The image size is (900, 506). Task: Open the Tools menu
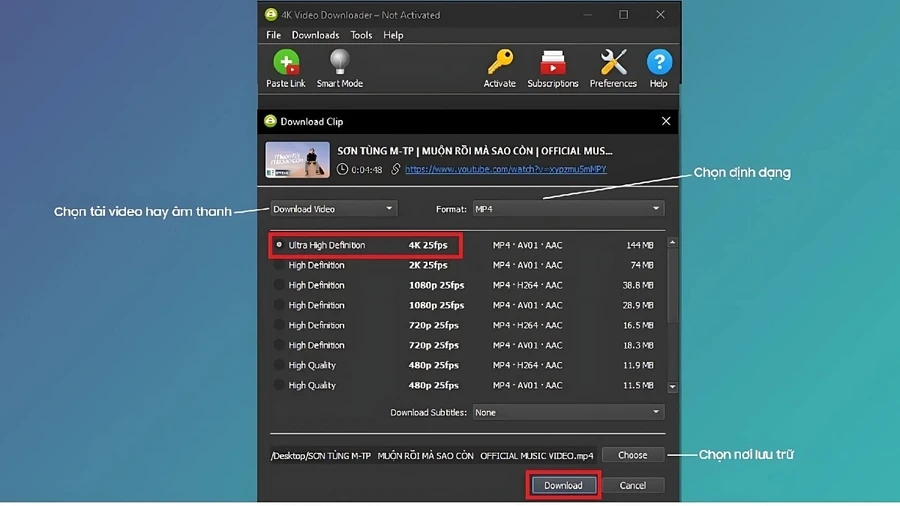(361, 35)
